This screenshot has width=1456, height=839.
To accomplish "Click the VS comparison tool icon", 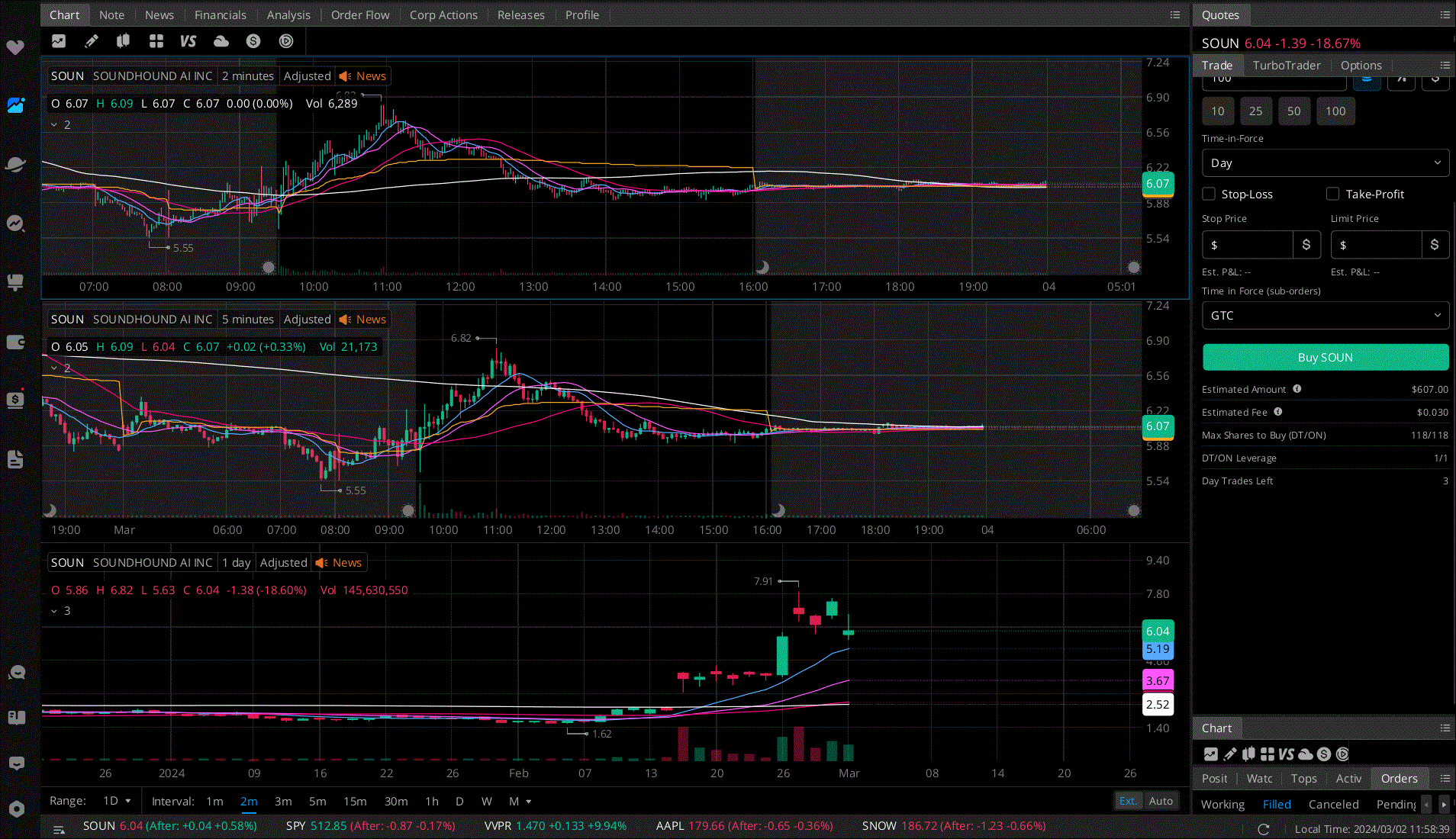I will point(188,40).
